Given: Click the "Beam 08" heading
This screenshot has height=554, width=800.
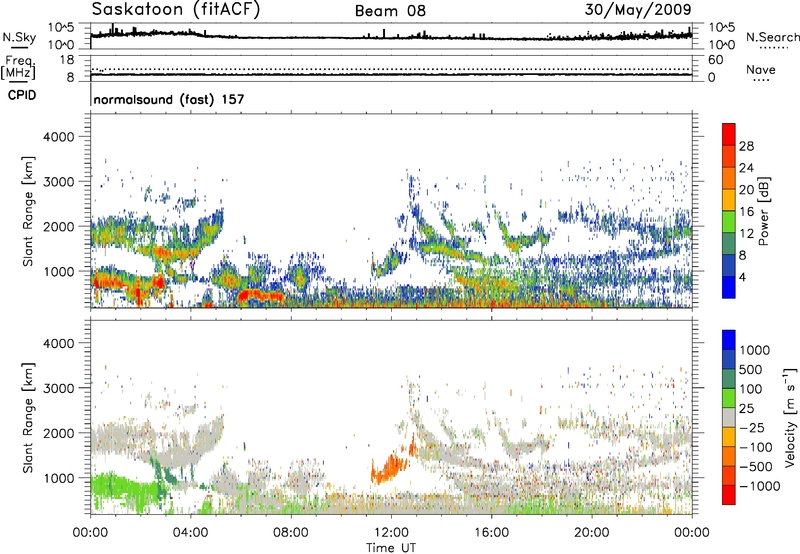Looking at the screenshot, I should click(390, 11).
